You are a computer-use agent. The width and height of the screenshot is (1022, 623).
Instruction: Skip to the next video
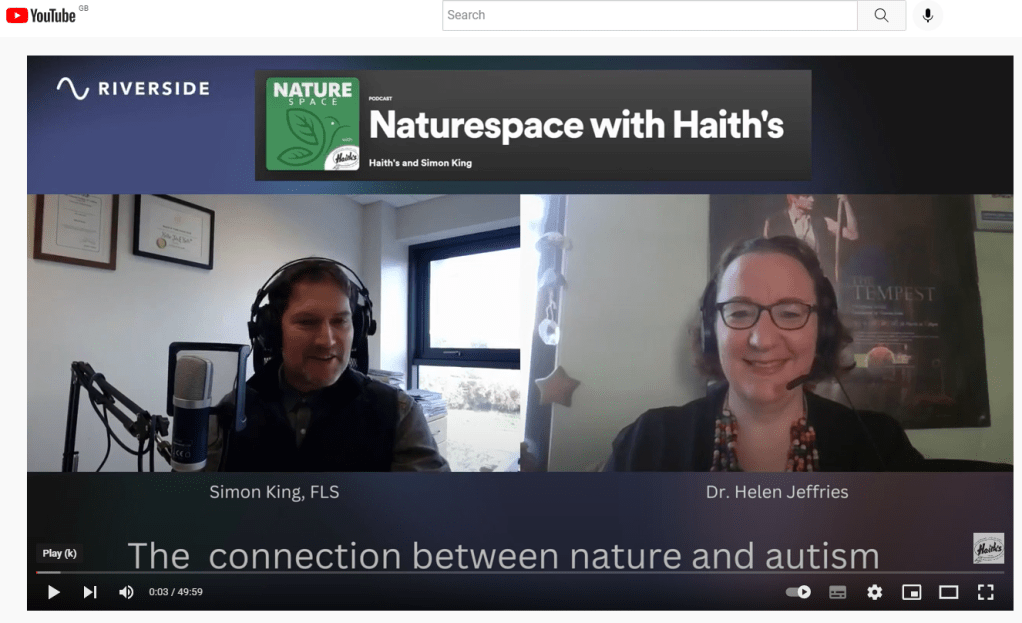(90, 592)
